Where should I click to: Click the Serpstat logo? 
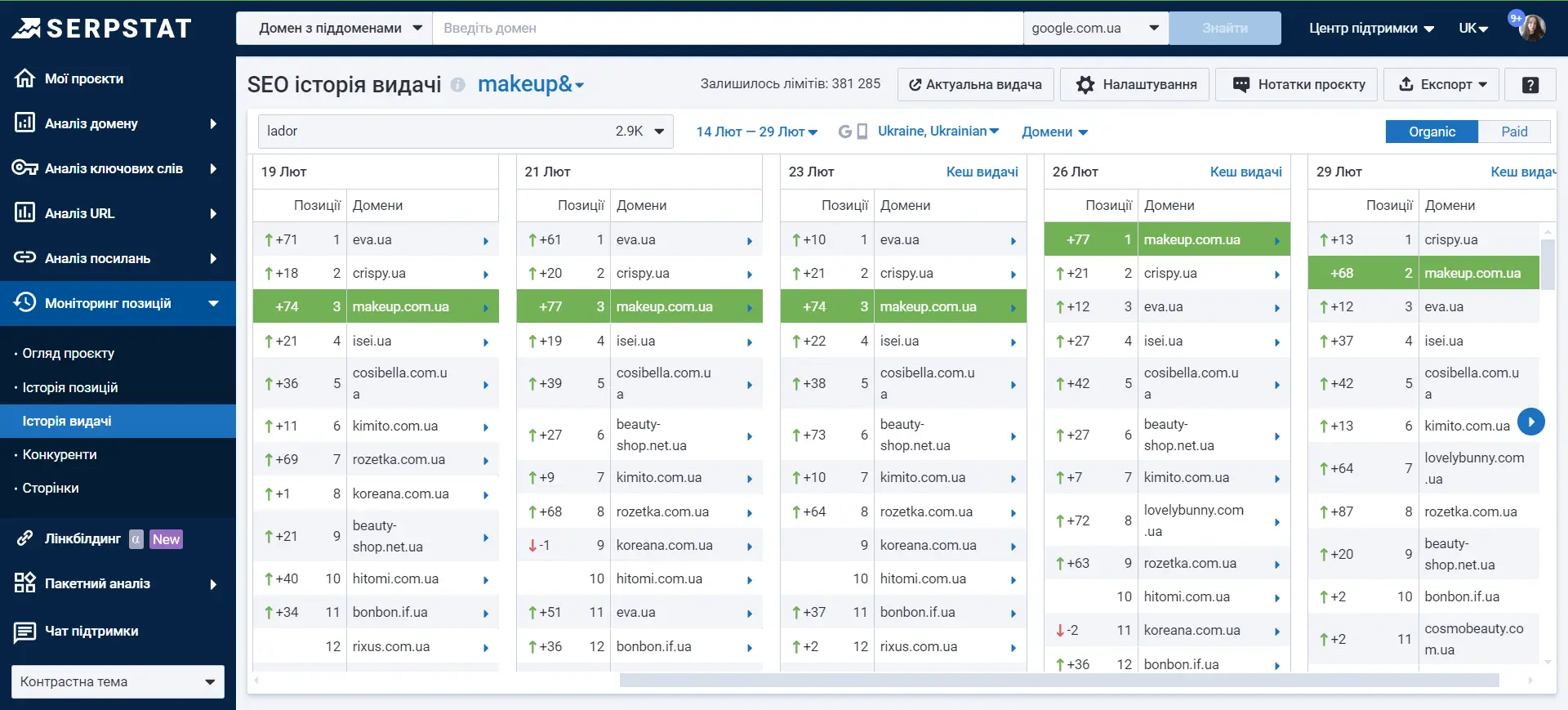pyautogui.click(x=101, y=28)
